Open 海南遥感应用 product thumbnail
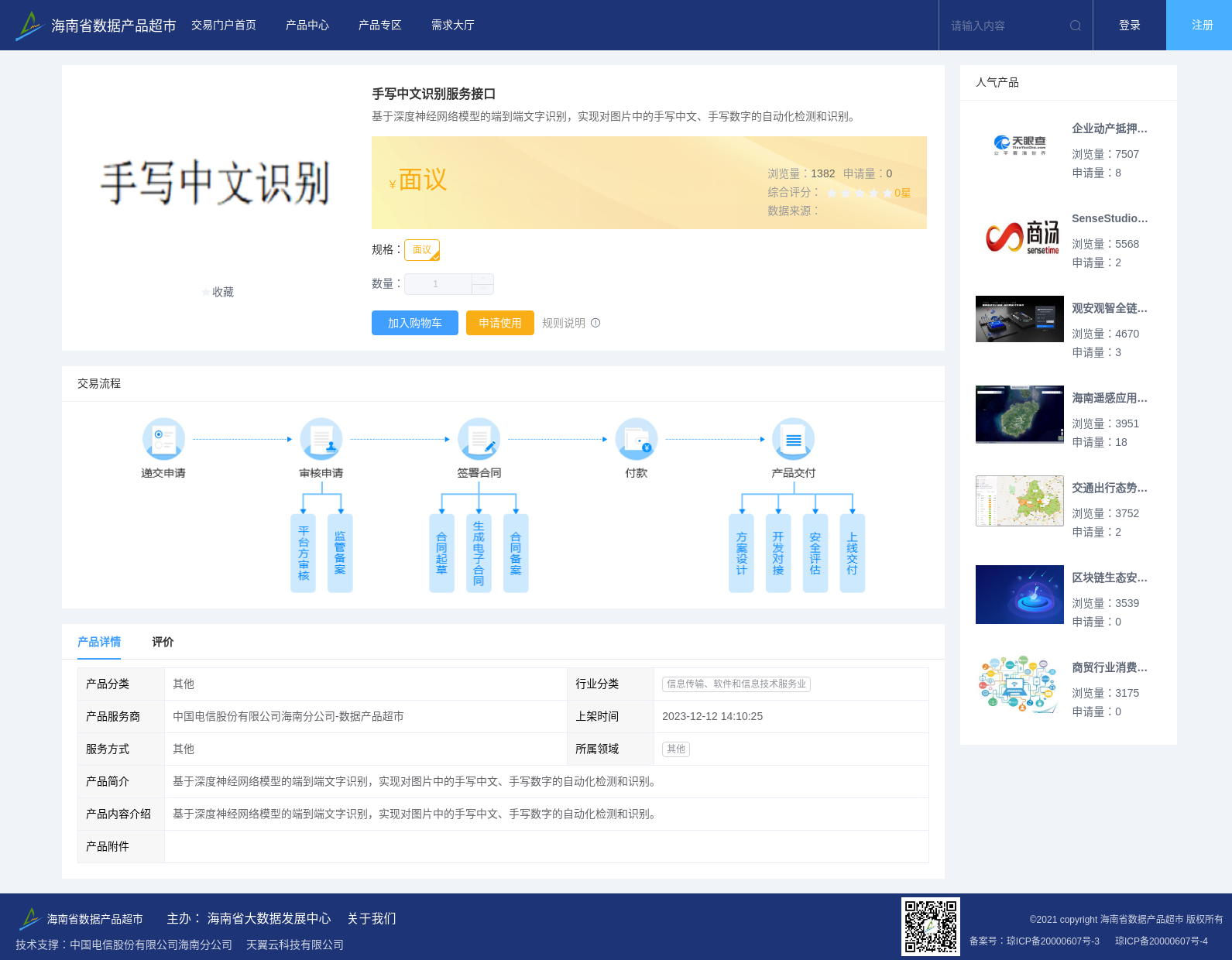Viewport: 1232px width, 960px height. point(1020,414)
